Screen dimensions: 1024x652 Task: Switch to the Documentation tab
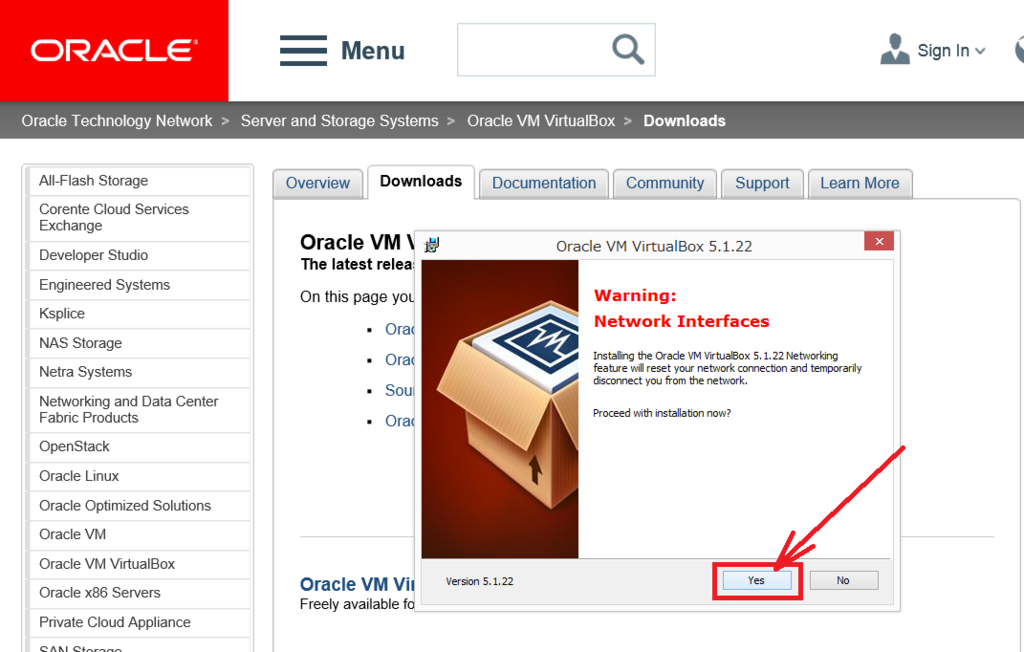[544, 183]
